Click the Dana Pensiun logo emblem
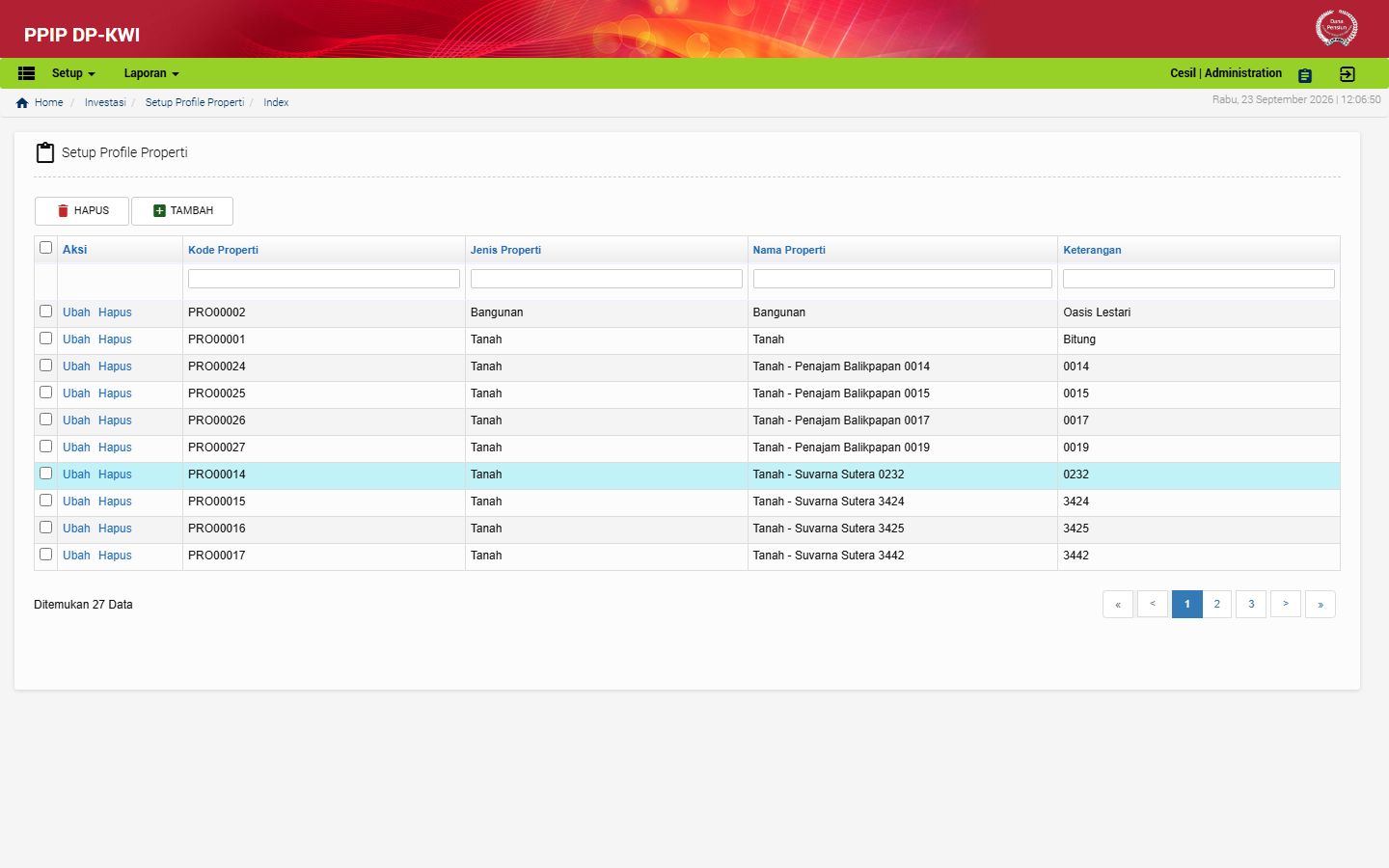1389x868 pixels. click(x=1336, y=28)
